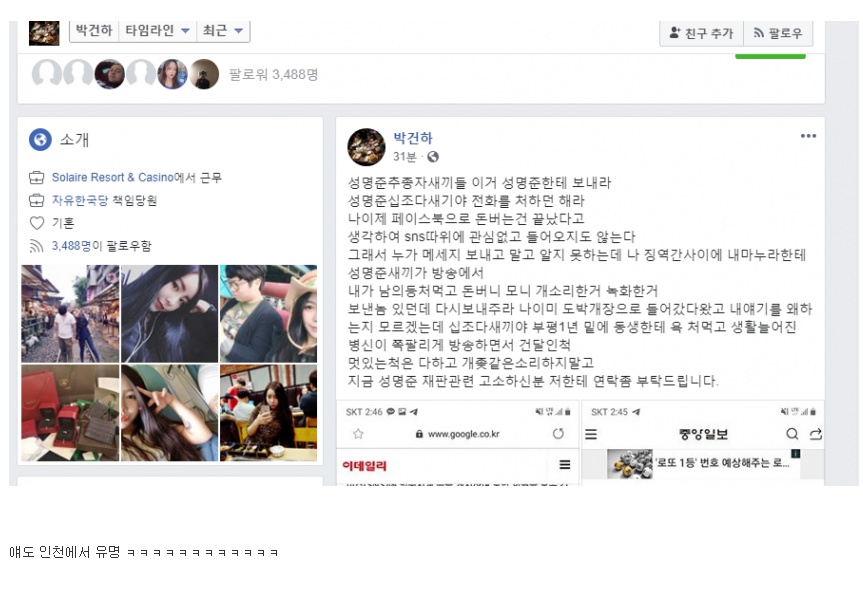Open the street market photo thumbnail

70,314
